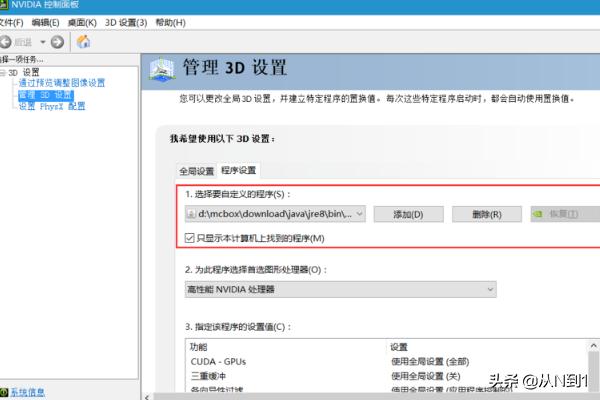Select 设置 PhysX 配置 in the tree
Screen dimensions: 600x400
coord(52,106)
